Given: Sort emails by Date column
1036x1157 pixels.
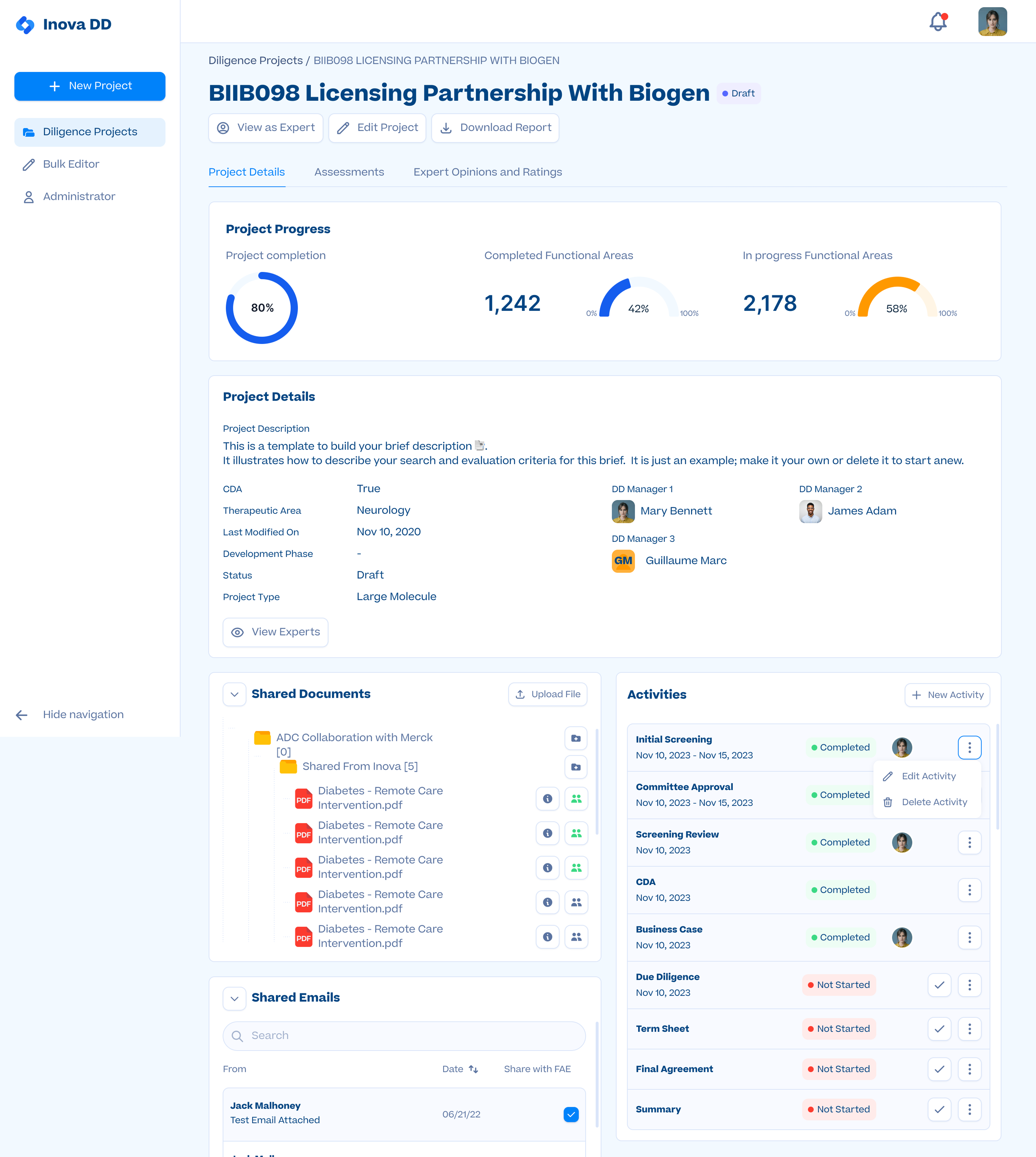Looking at the screenshot, I should [460, 1069].
